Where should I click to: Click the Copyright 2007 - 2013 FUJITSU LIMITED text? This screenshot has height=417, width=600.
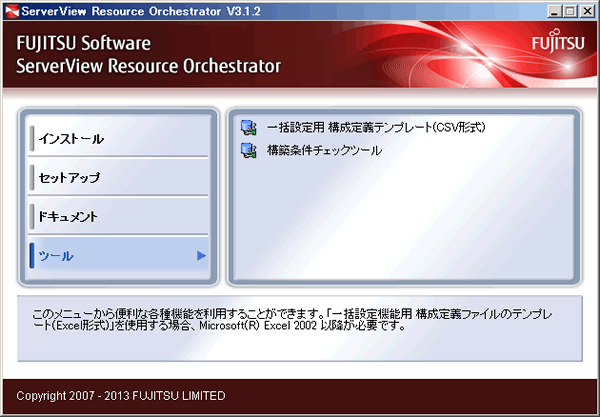(121, 396)
